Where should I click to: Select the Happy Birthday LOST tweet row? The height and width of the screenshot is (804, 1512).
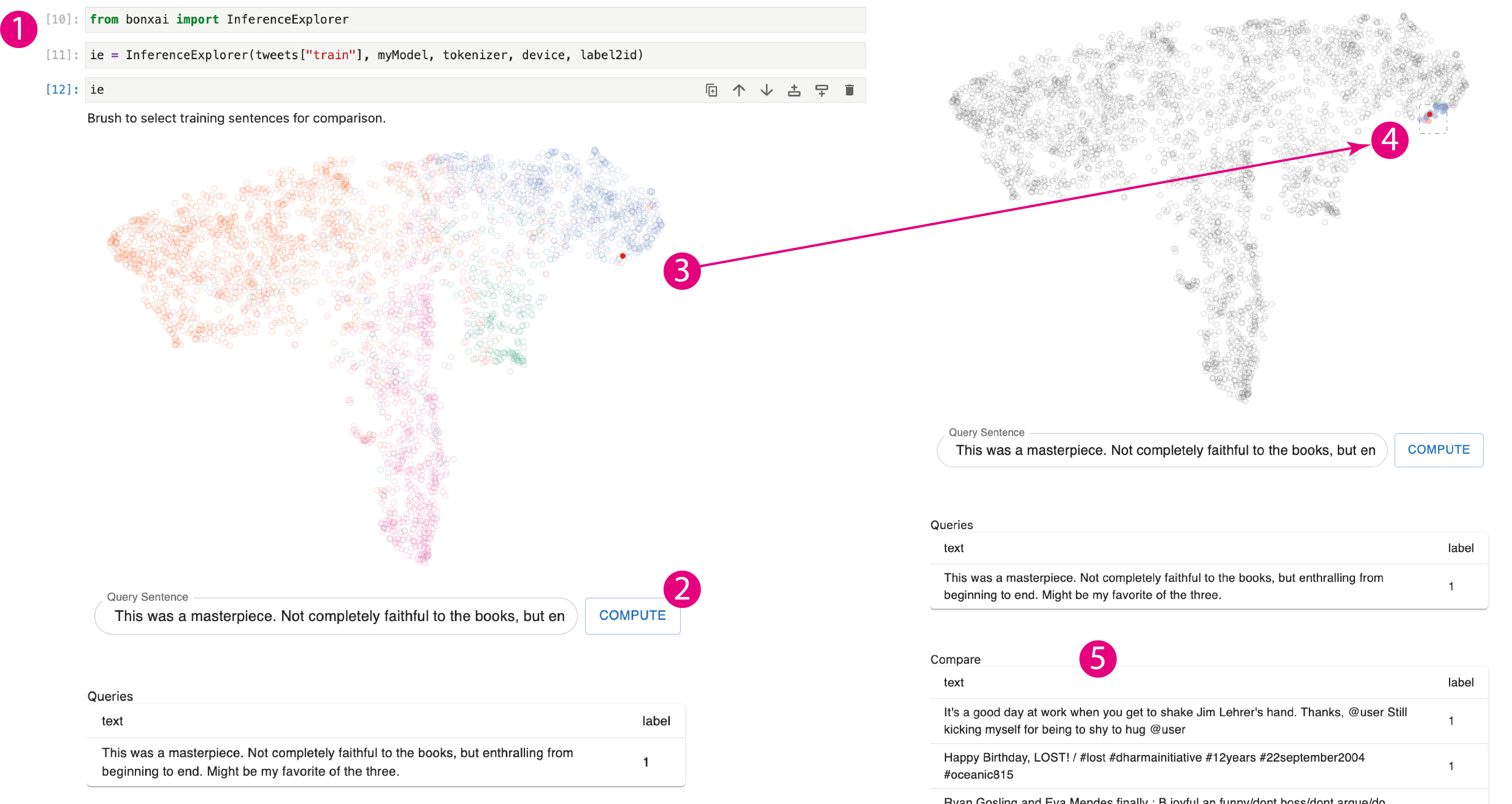(1174, 766)
